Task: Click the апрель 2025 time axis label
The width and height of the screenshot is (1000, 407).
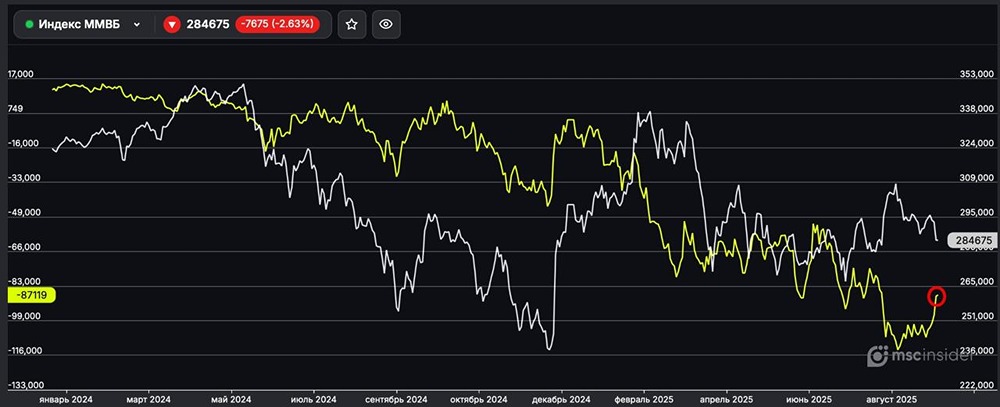Action: 726,399
